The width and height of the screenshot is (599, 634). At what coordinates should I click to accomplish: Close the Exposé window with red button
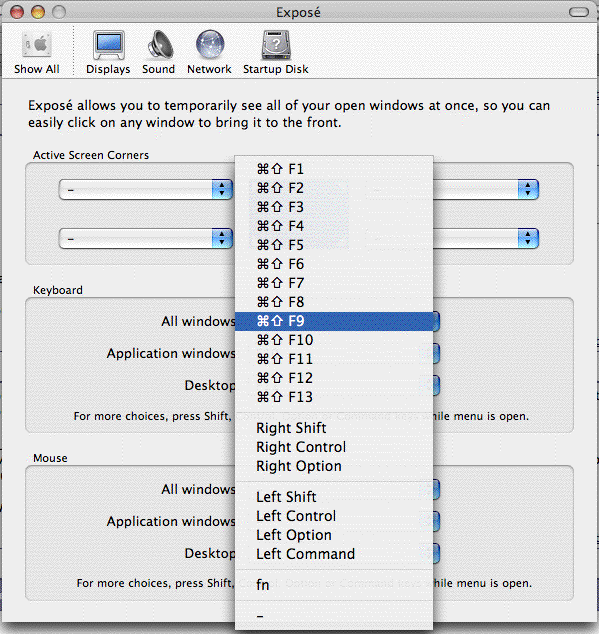17,12
